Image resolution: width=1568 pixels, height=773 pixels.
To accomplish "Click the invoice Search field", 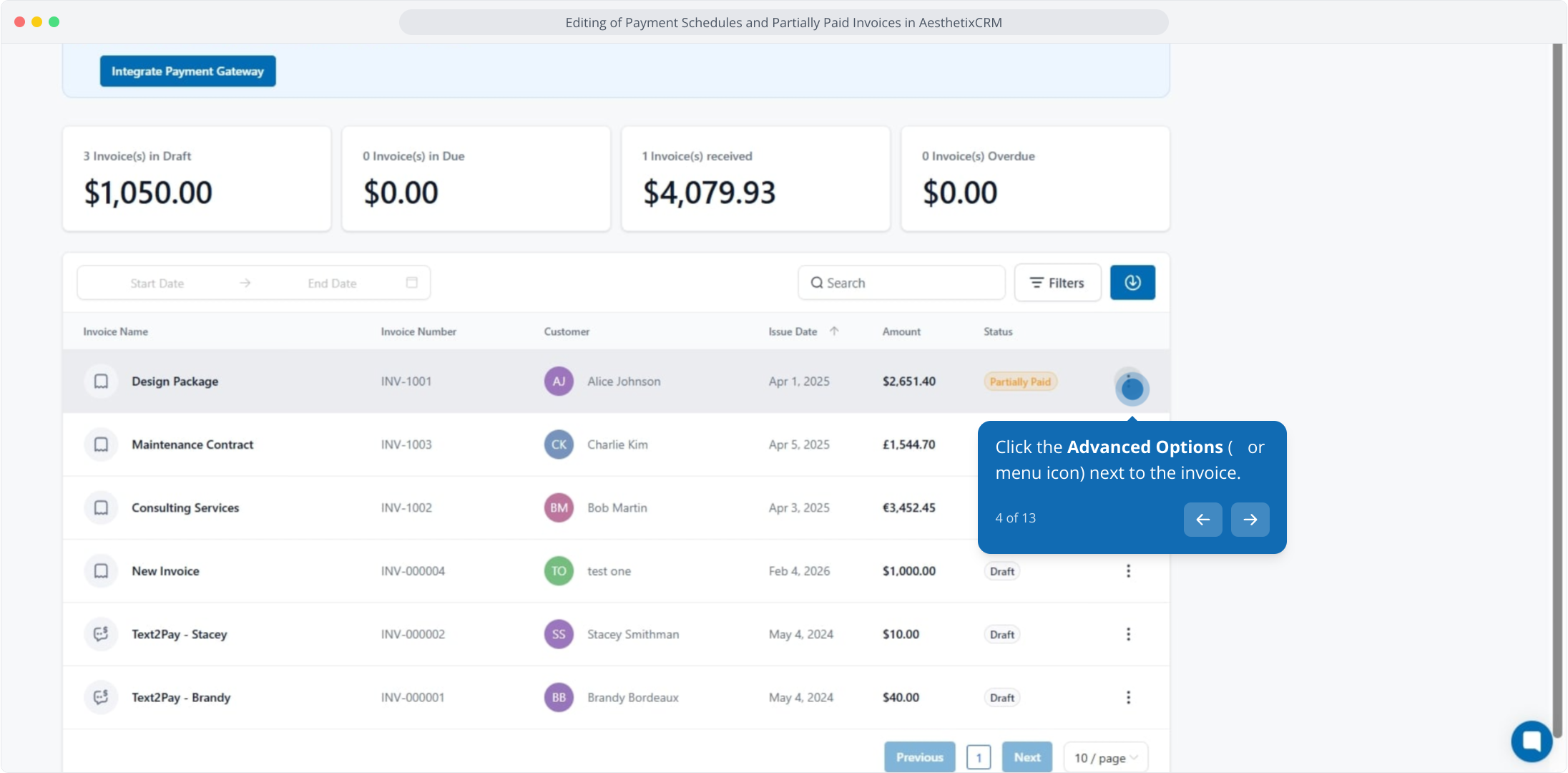I will [x=901, y=283].
